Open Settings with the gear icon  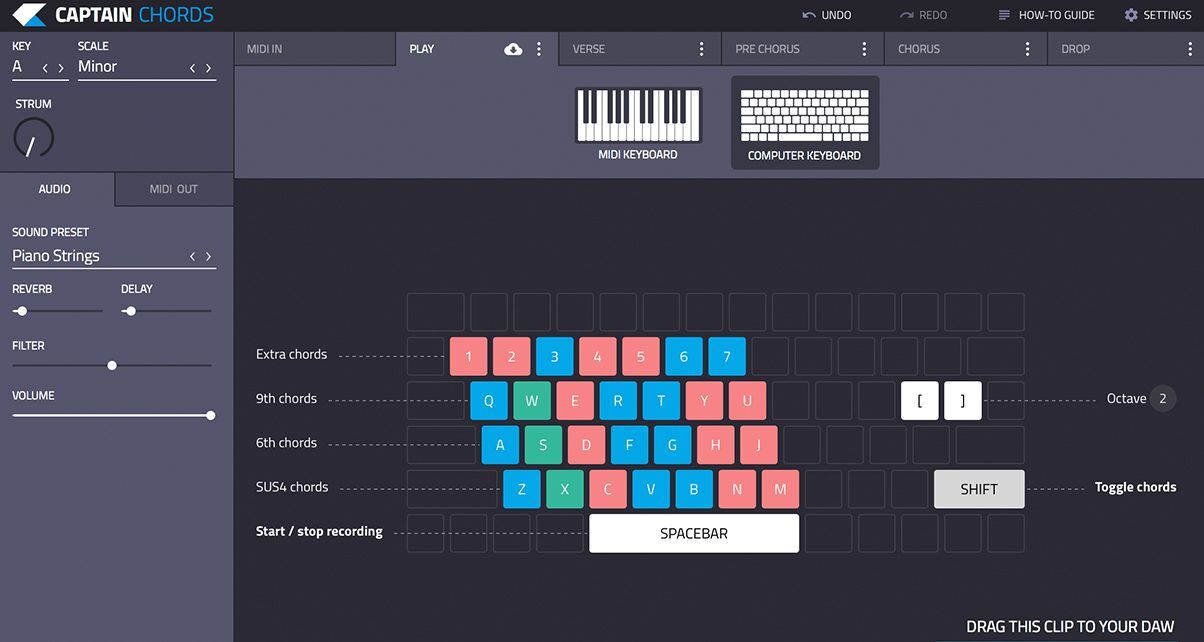pos(1131,15)
